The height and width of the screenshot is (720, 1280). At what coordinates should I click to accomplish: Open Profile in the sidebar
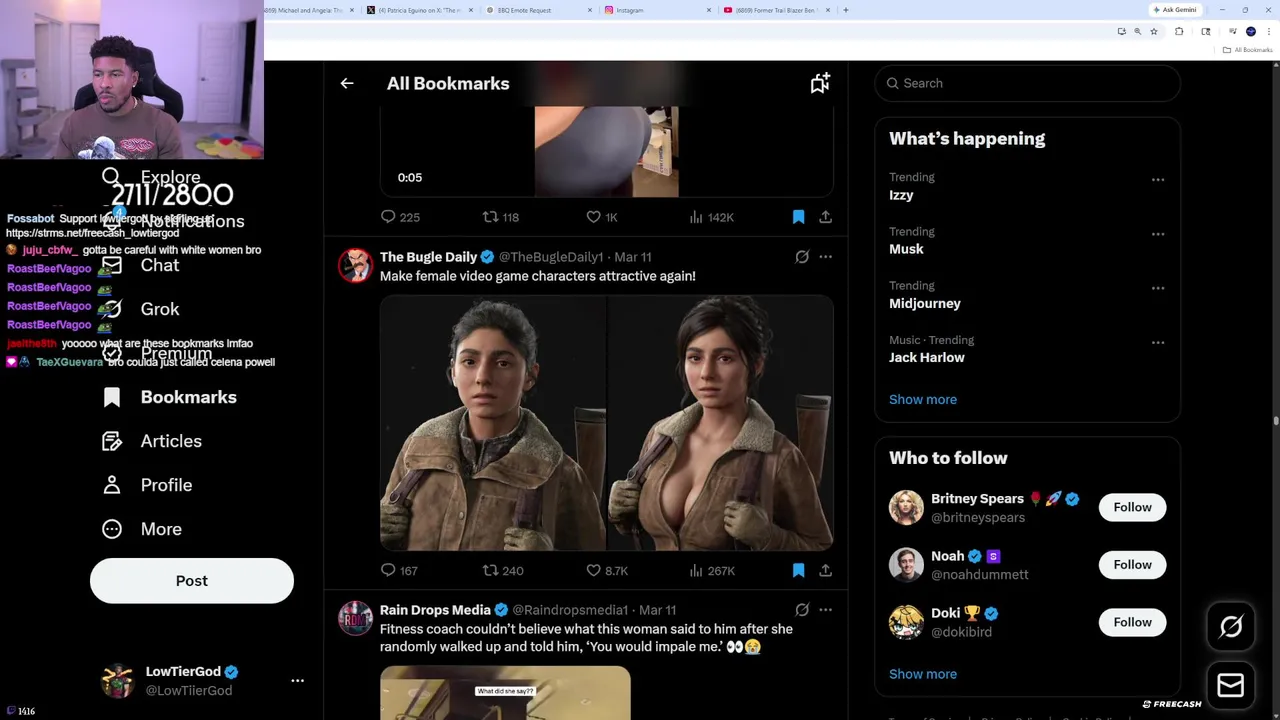point(147,485)
